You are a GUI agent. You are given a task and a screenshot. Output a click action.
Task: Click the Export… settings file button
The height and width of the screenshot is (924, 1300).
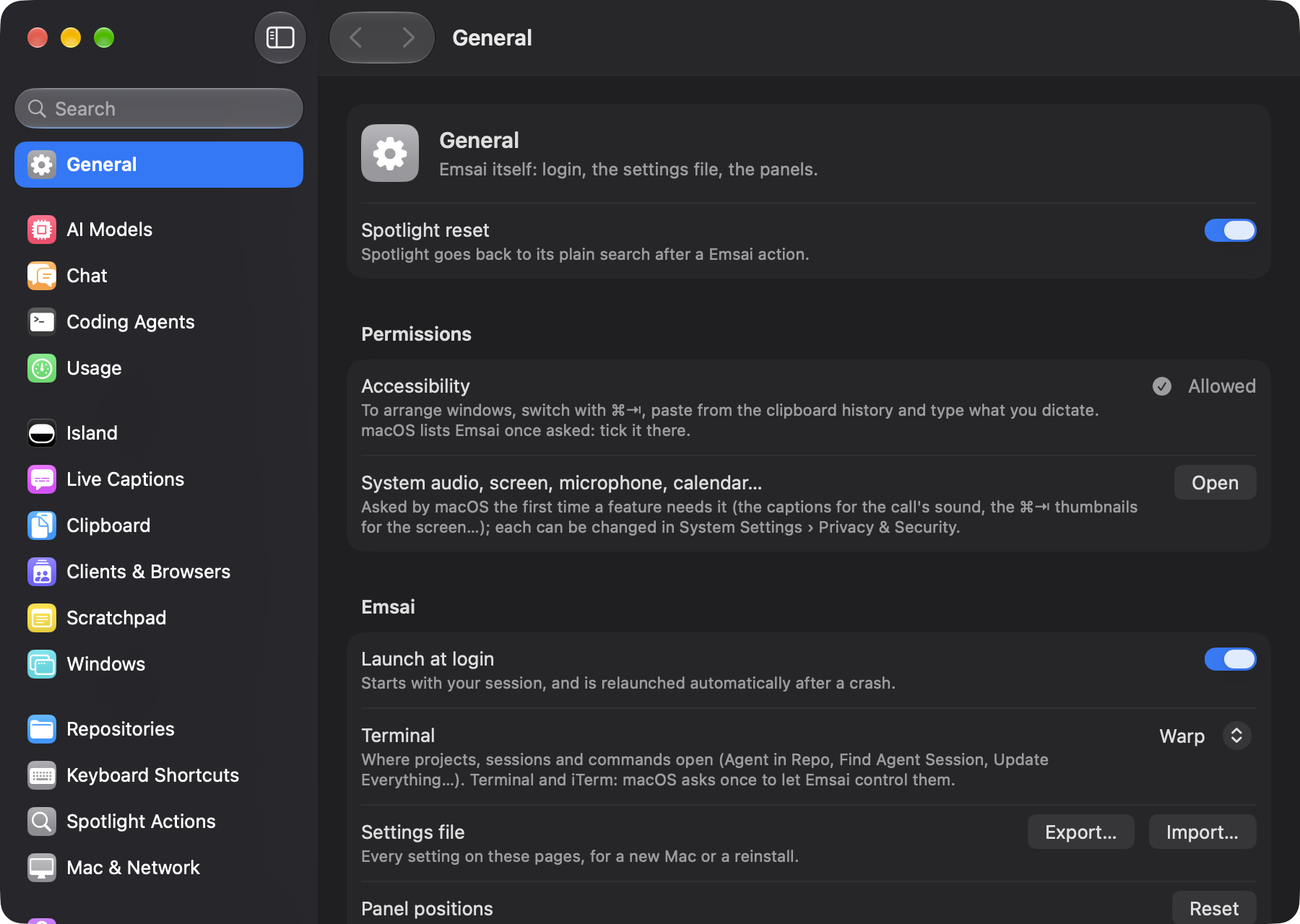(1080, 832)
